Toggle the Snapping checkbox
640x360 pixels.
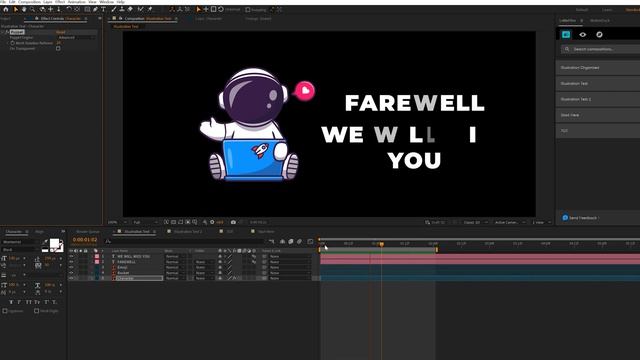click(x=248, y=9)
